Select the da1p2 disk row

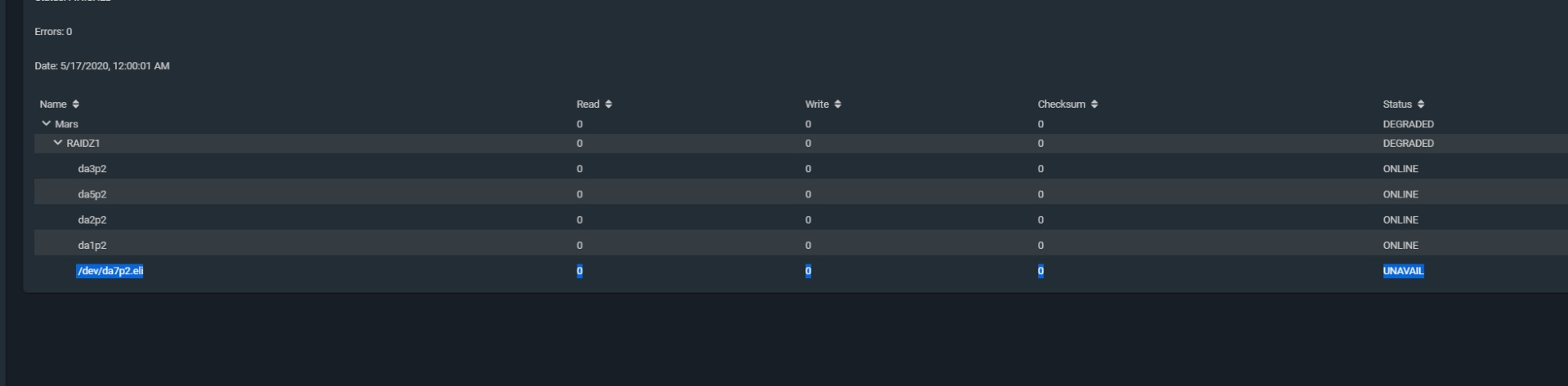point(800,245)
